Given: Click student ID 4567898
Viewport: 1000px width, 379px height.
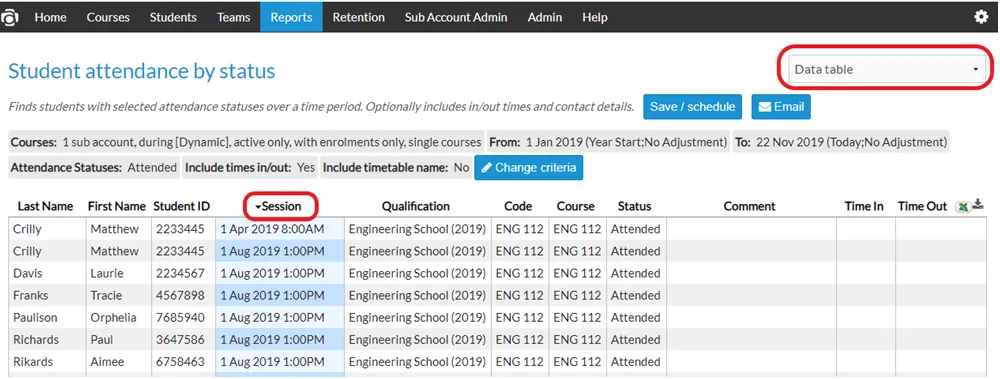Looking at the screenshot, I should tap(180, 295).
